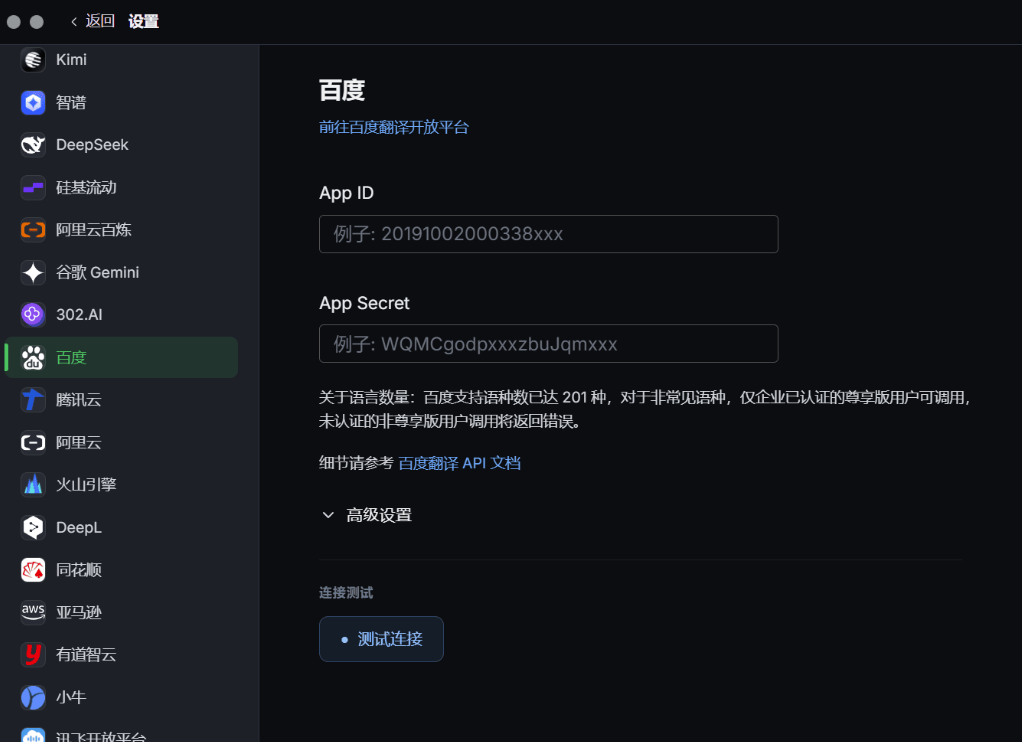
Task: Select 阿里云 translation provider
Action: pyautogui.click(x=122, y=443)
